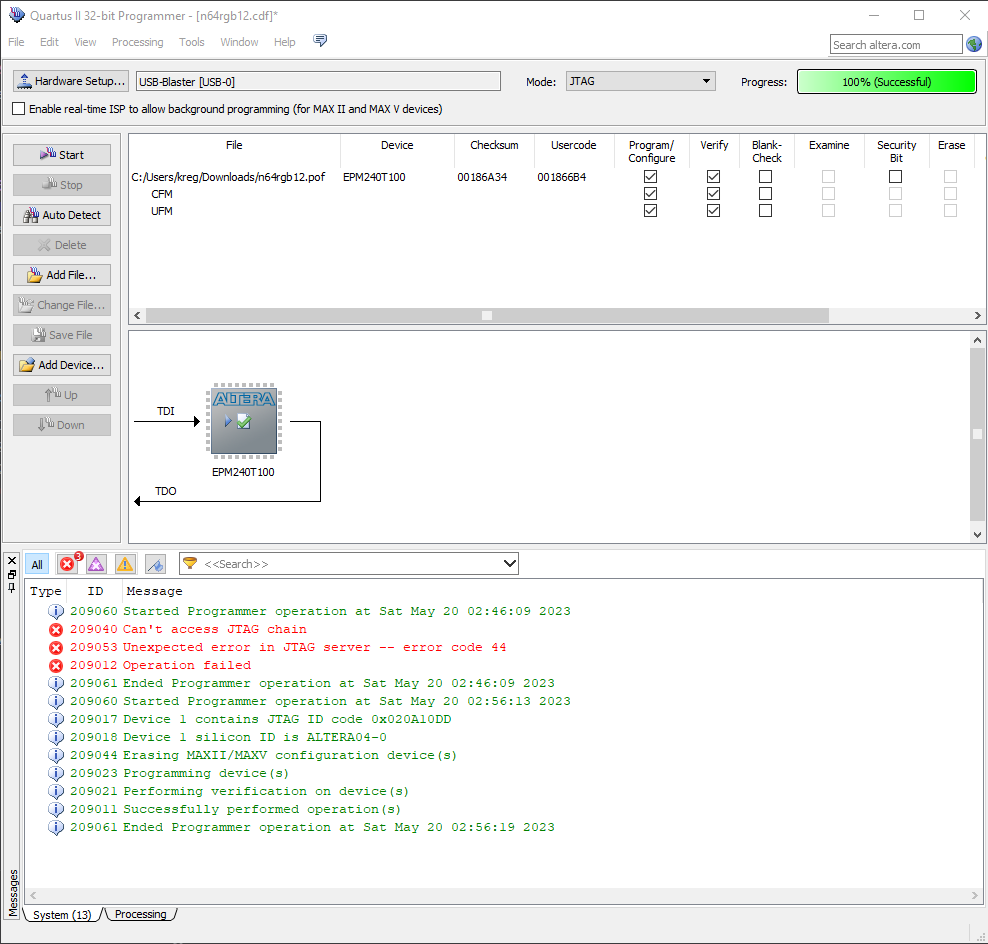Screen dimensions: 988x944
Task: Click the Add Device button
Action: 62,365
